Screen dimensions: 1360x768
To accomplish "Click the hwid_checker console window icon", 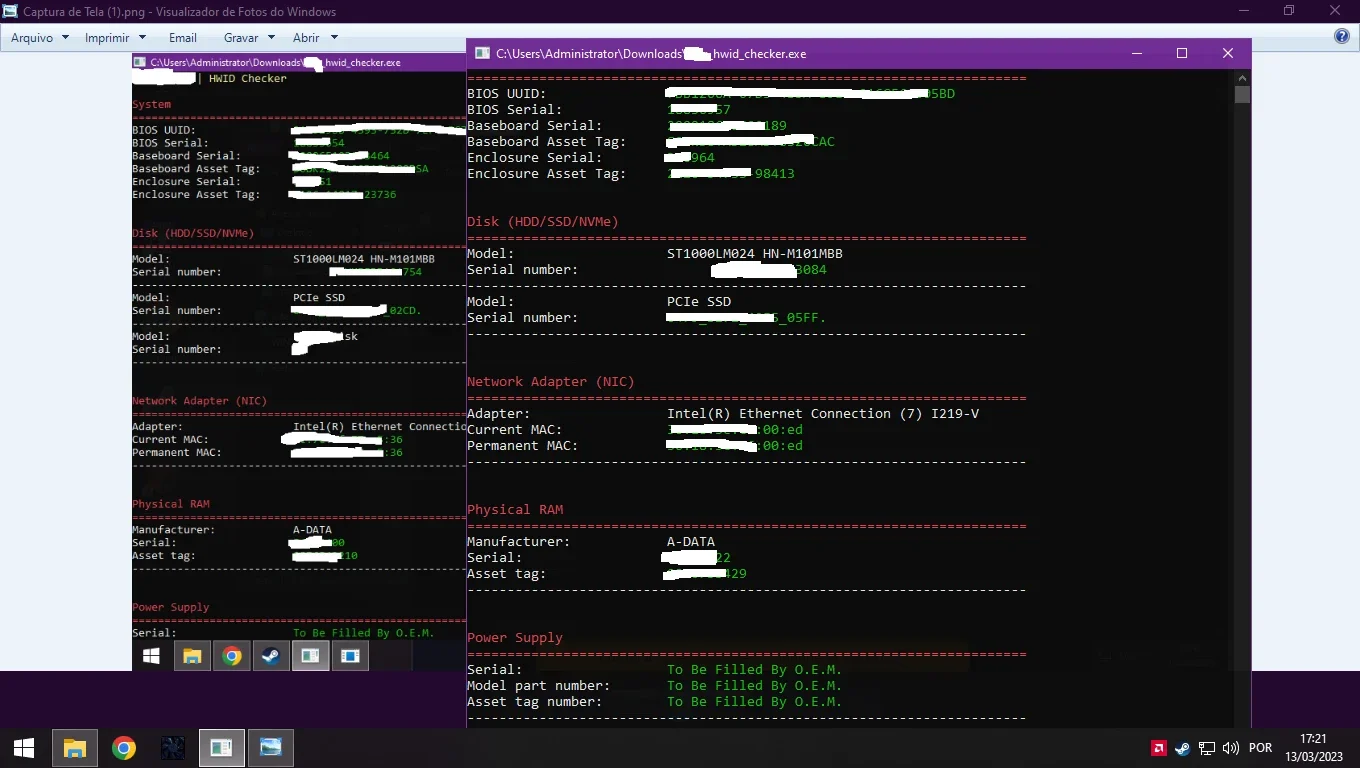I will coord(482,53).
